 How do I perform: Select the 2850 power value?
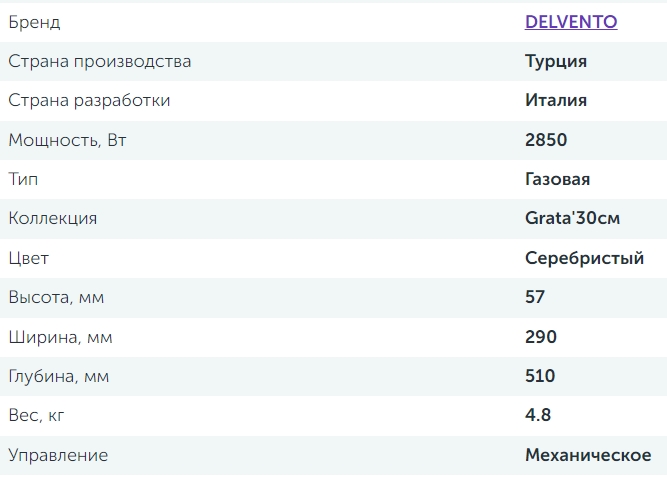pos(544,140)
